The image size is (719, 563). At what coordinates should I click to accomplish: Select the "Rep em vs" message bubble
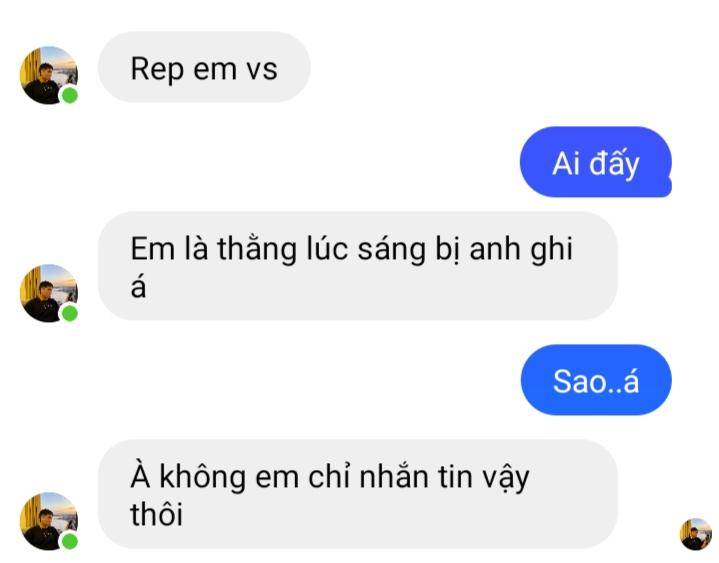[204, 67]
